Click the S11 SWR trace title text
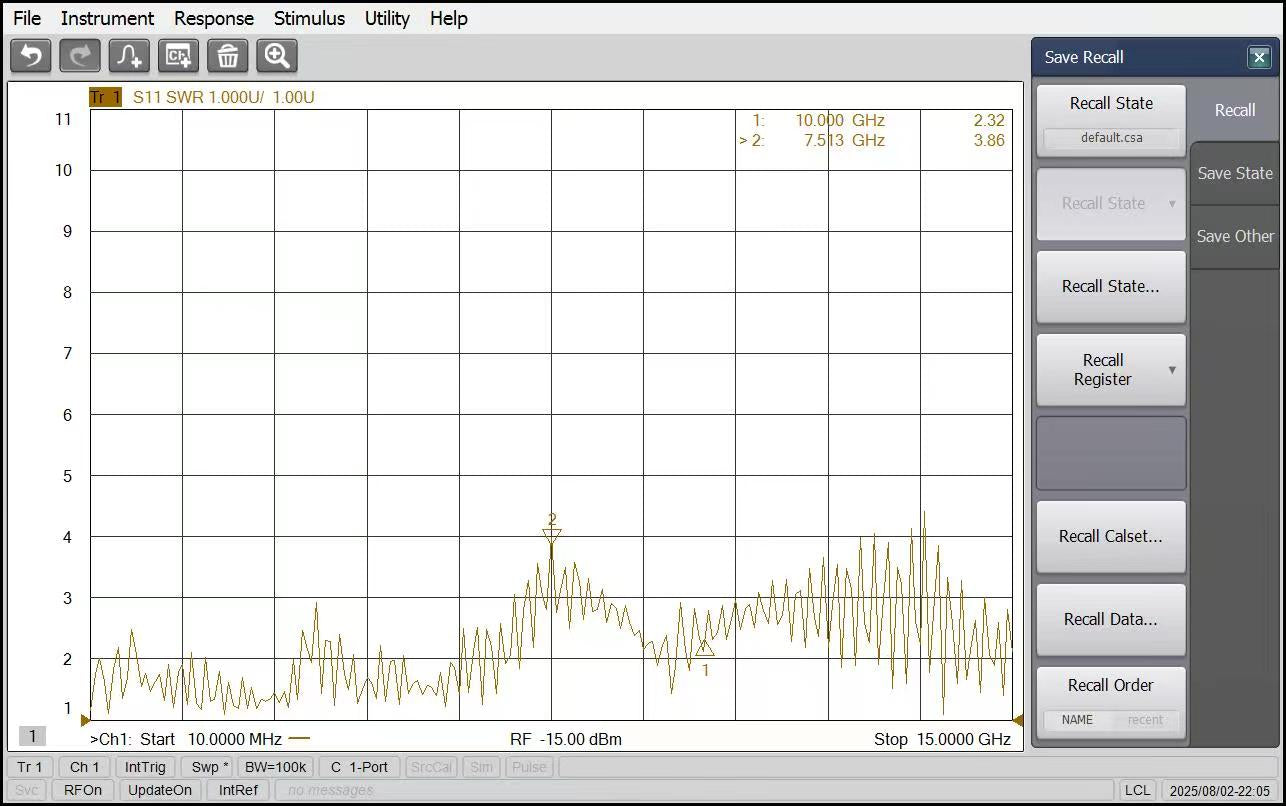Image resolution: width=1286 pixels, height=806 pixels. (x=224, y=97)
